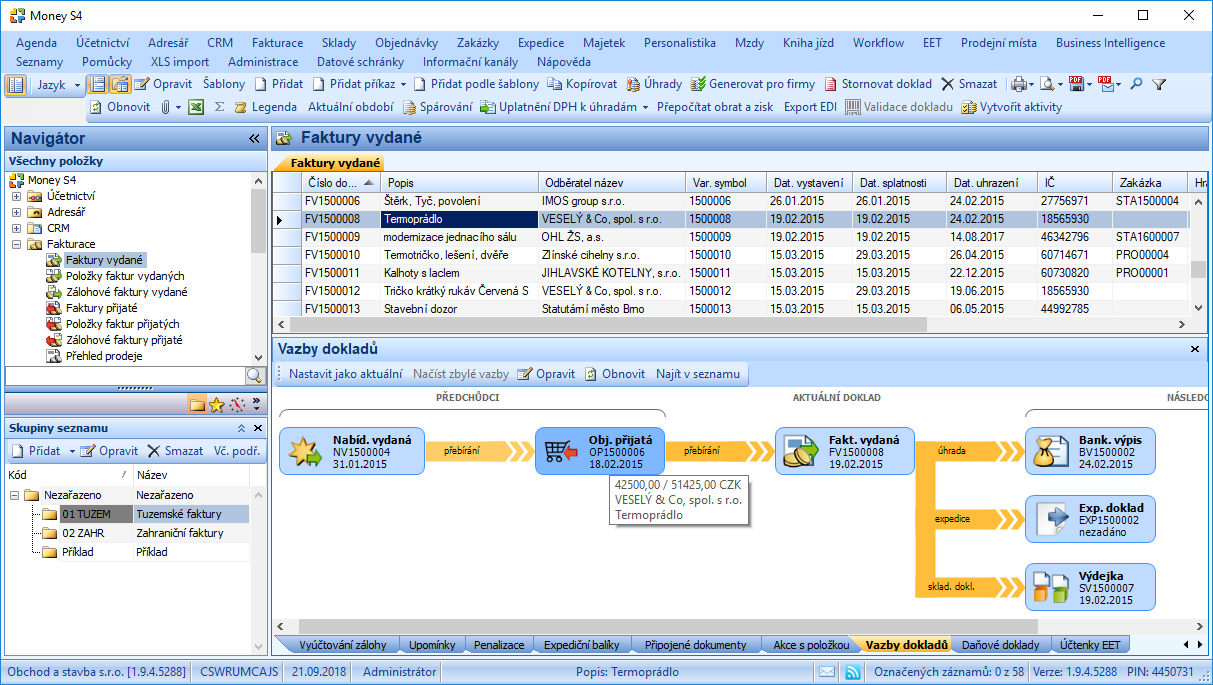Click Stornovat doklad in toolbar
The width and height of the screenshot is (1213, 685).
tap(878, 85)
